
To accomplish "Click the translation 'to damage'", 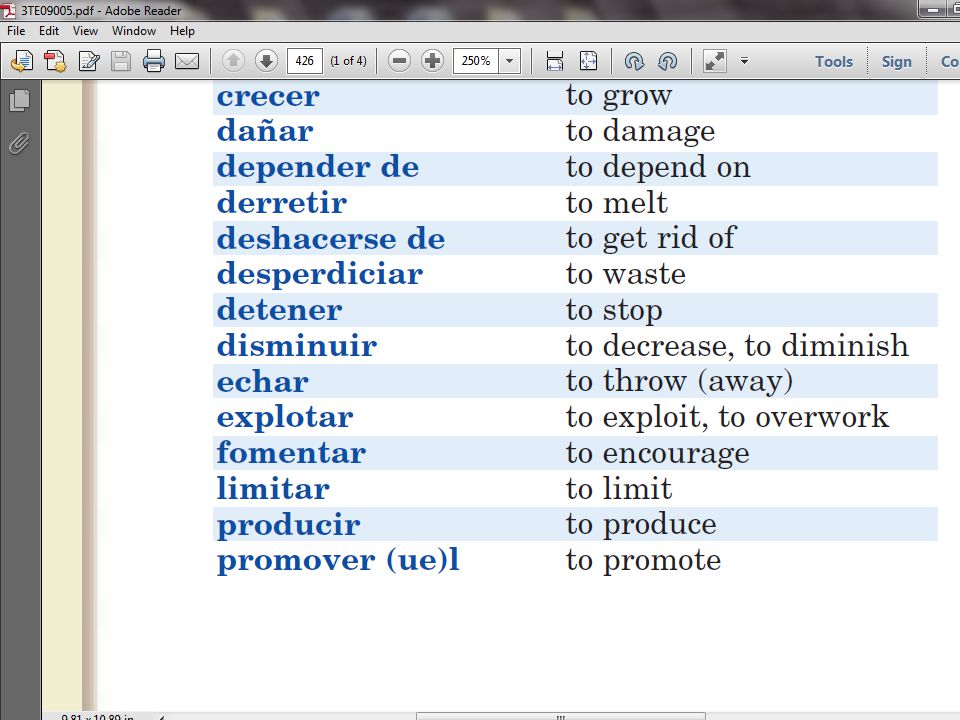I will point(640,132).
